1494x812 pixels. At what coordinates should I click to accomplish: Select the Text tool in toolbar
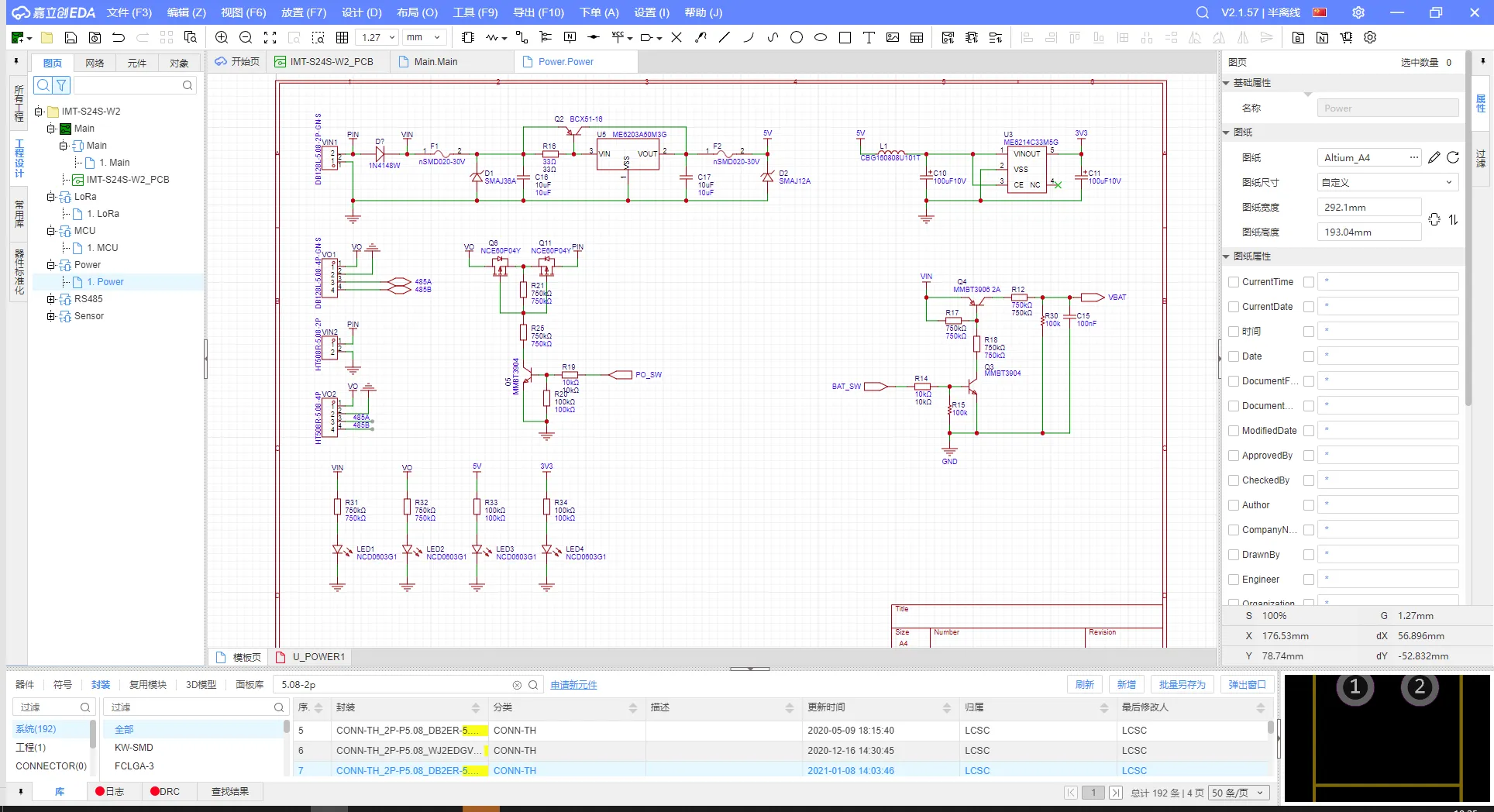coord(869,37)
